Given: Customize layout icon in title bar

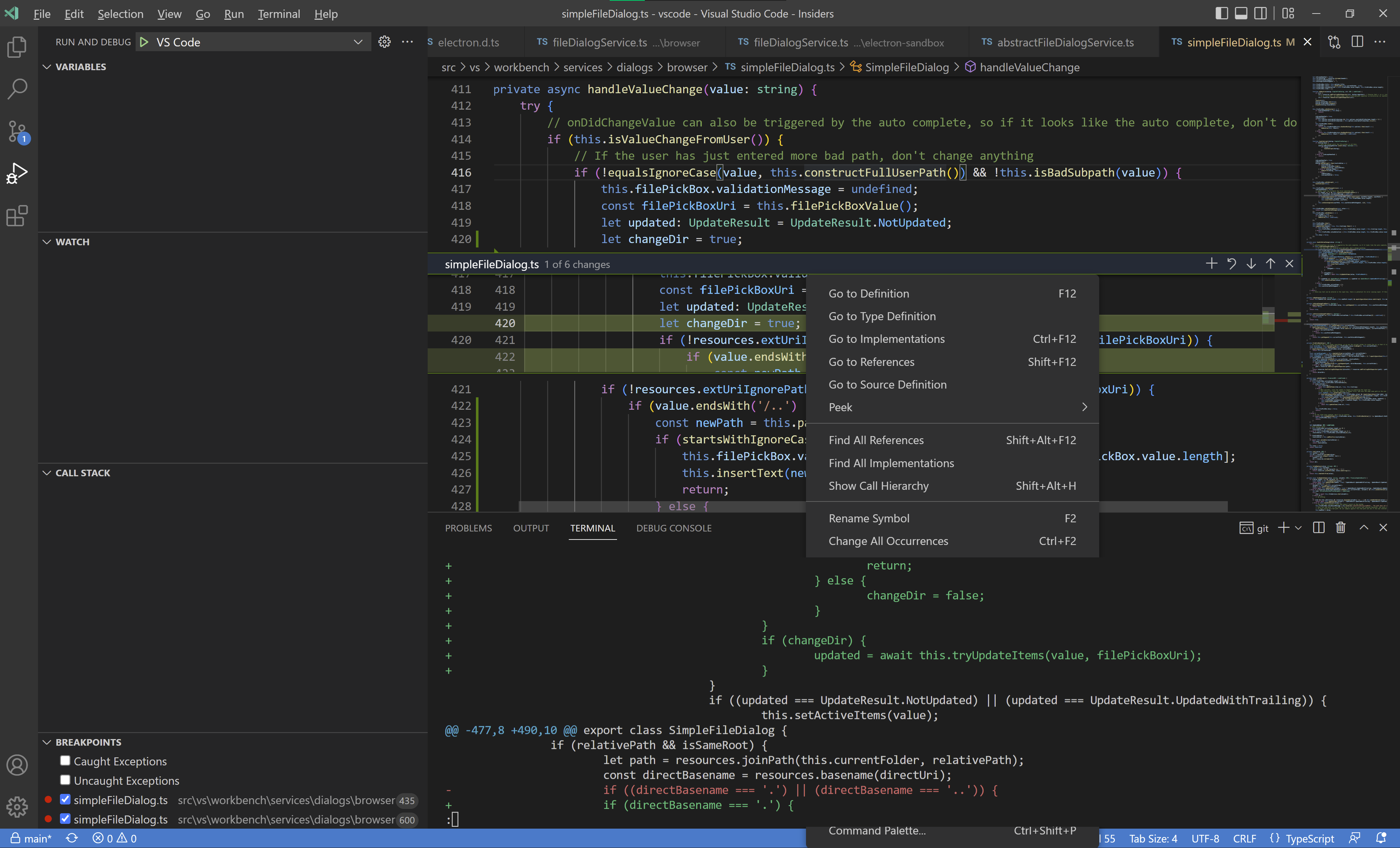Looking at the screenshot, I should (1289, 14).
